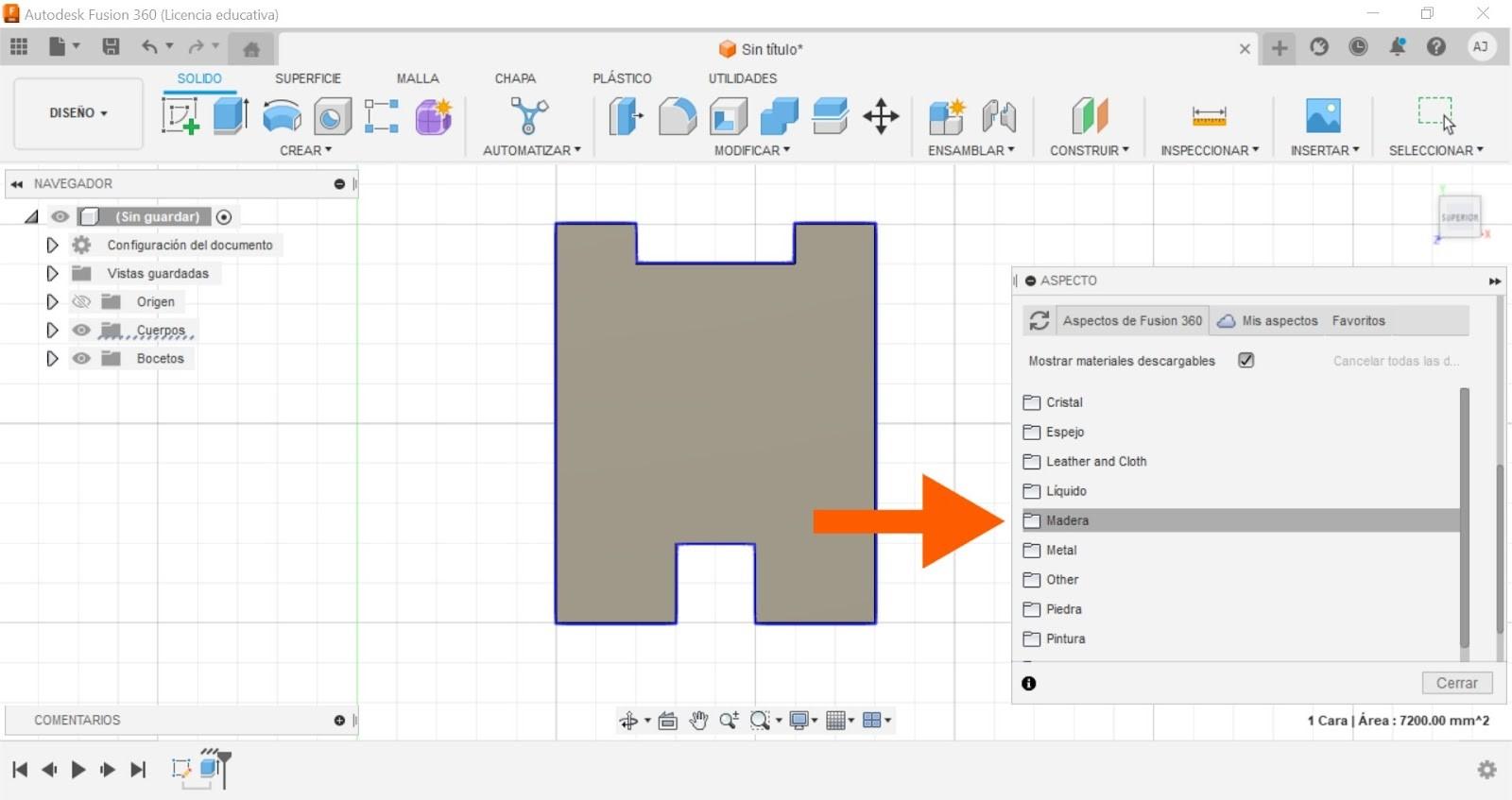This screenshot has height=800, width=1512.
Task: Activate the Sin guardar component radio button
Action: 224,216
